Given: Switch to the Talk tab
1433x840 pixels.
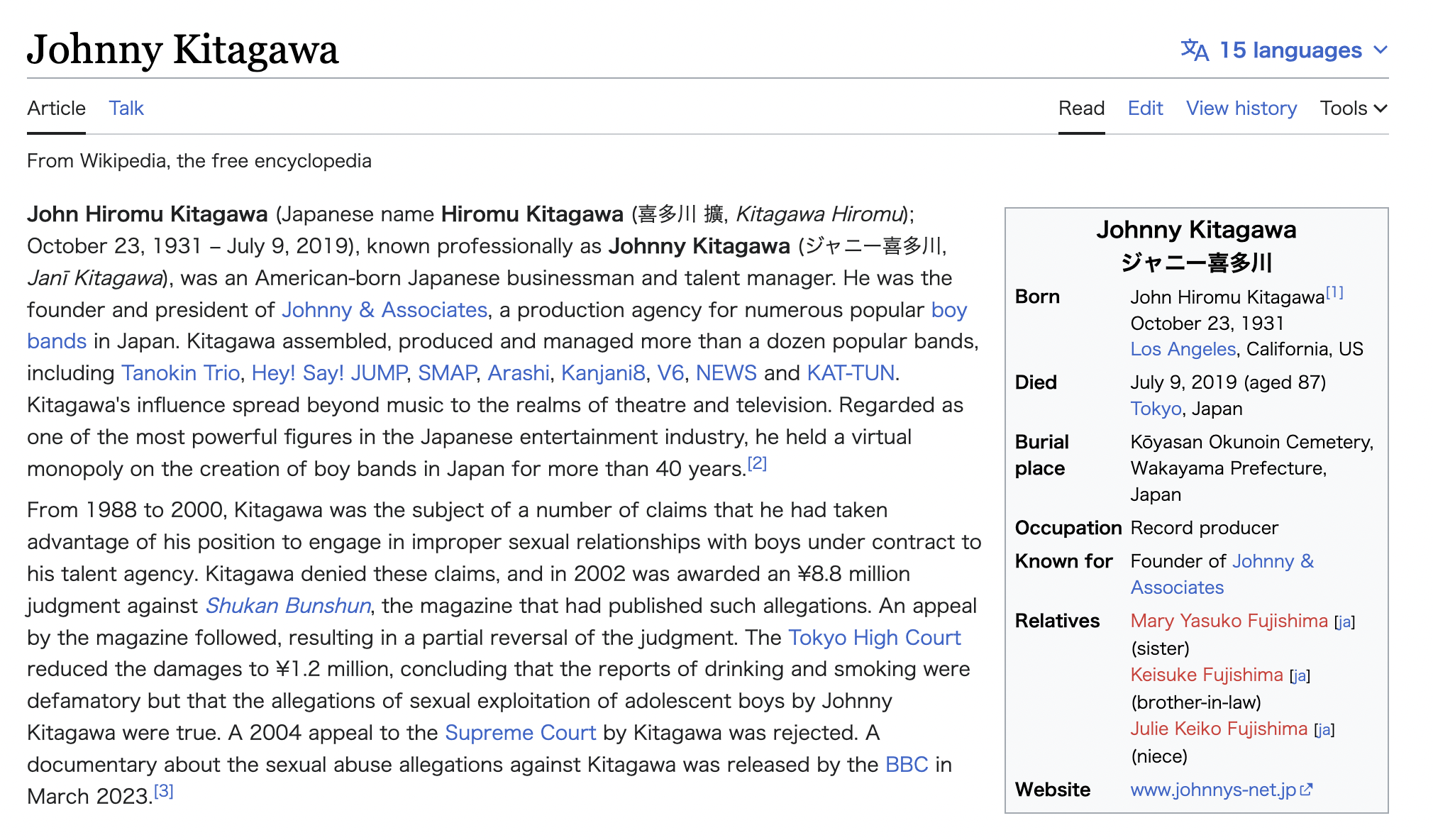Looking at the screenshot, I should coord(126,108).
